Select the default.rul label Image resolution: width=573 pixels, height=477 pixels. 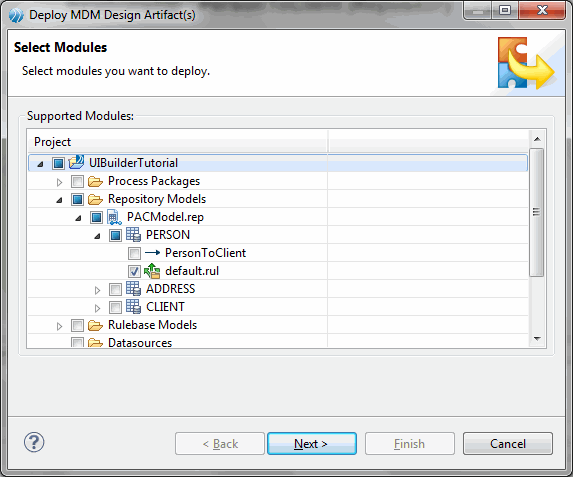(192, 271)
